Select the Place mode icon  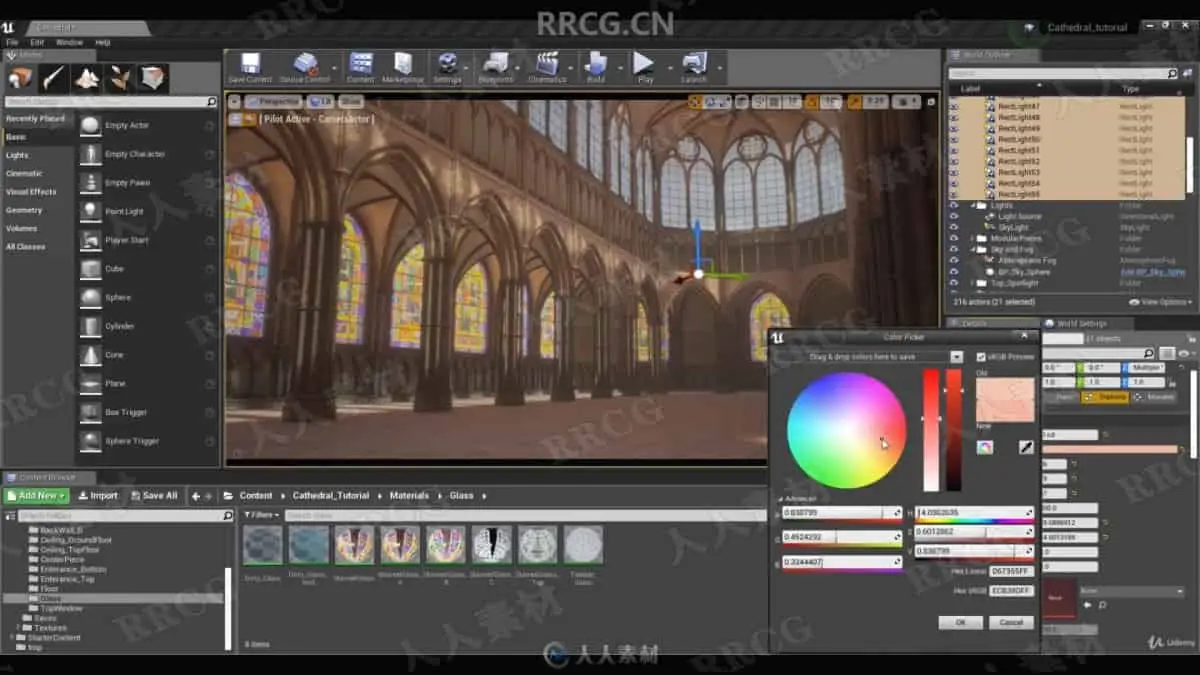coord(20,78)
